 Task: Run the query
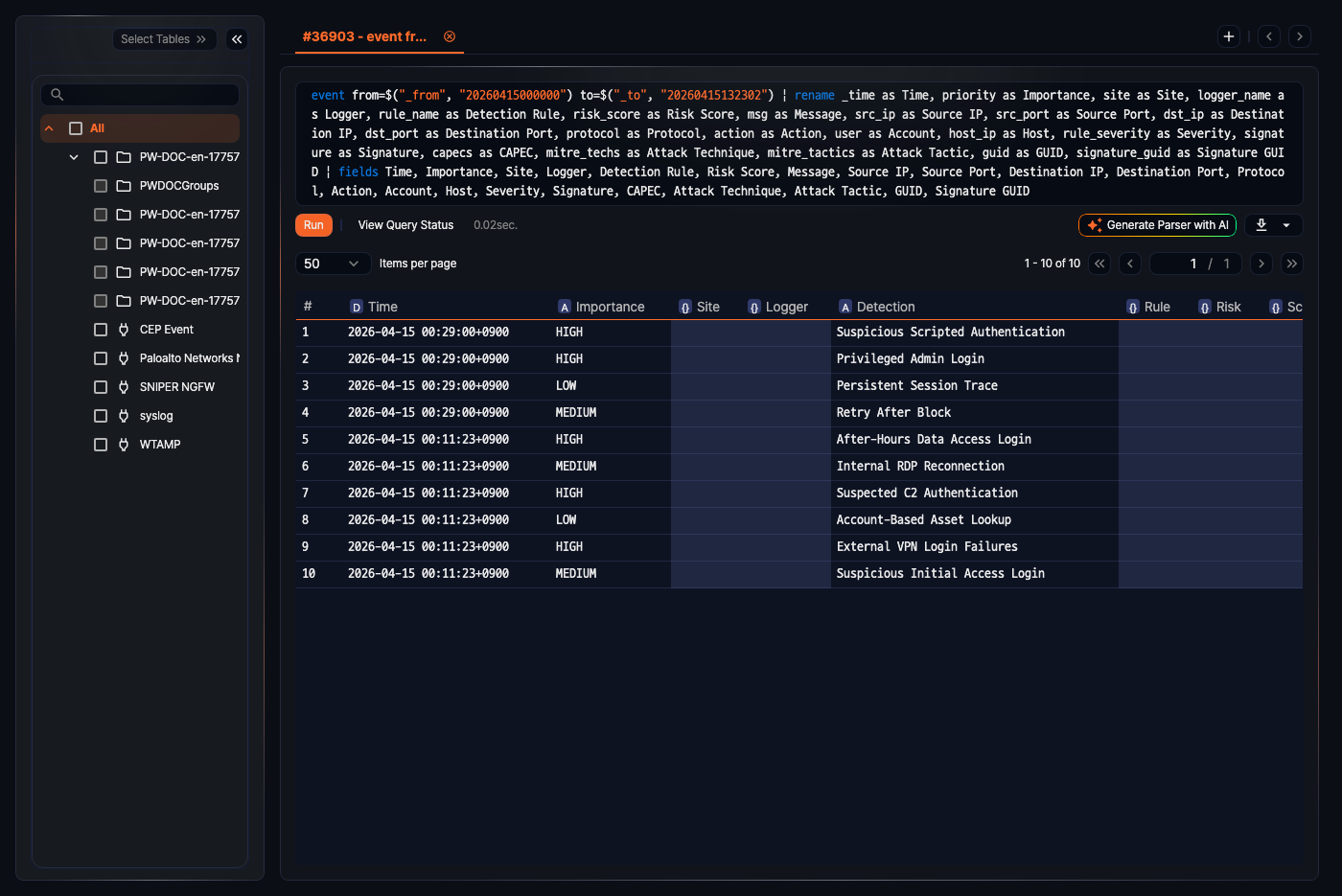[x=313, y=225]
